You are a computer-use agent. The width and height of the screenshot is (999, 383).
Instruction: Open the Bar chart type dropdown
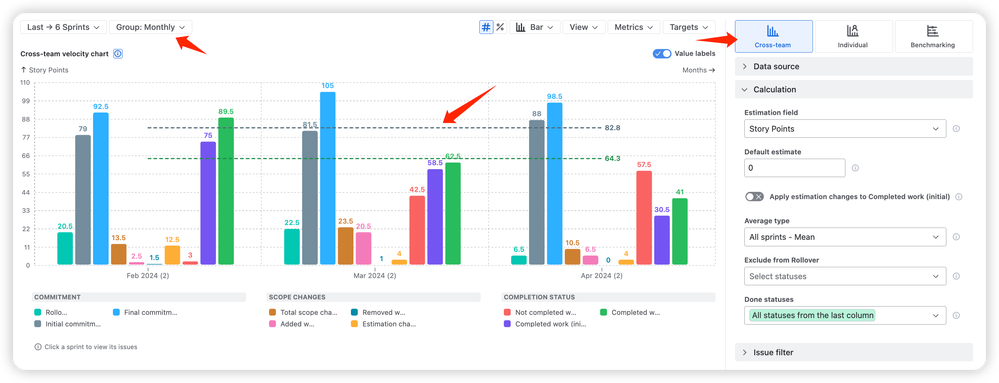point(535,27)
